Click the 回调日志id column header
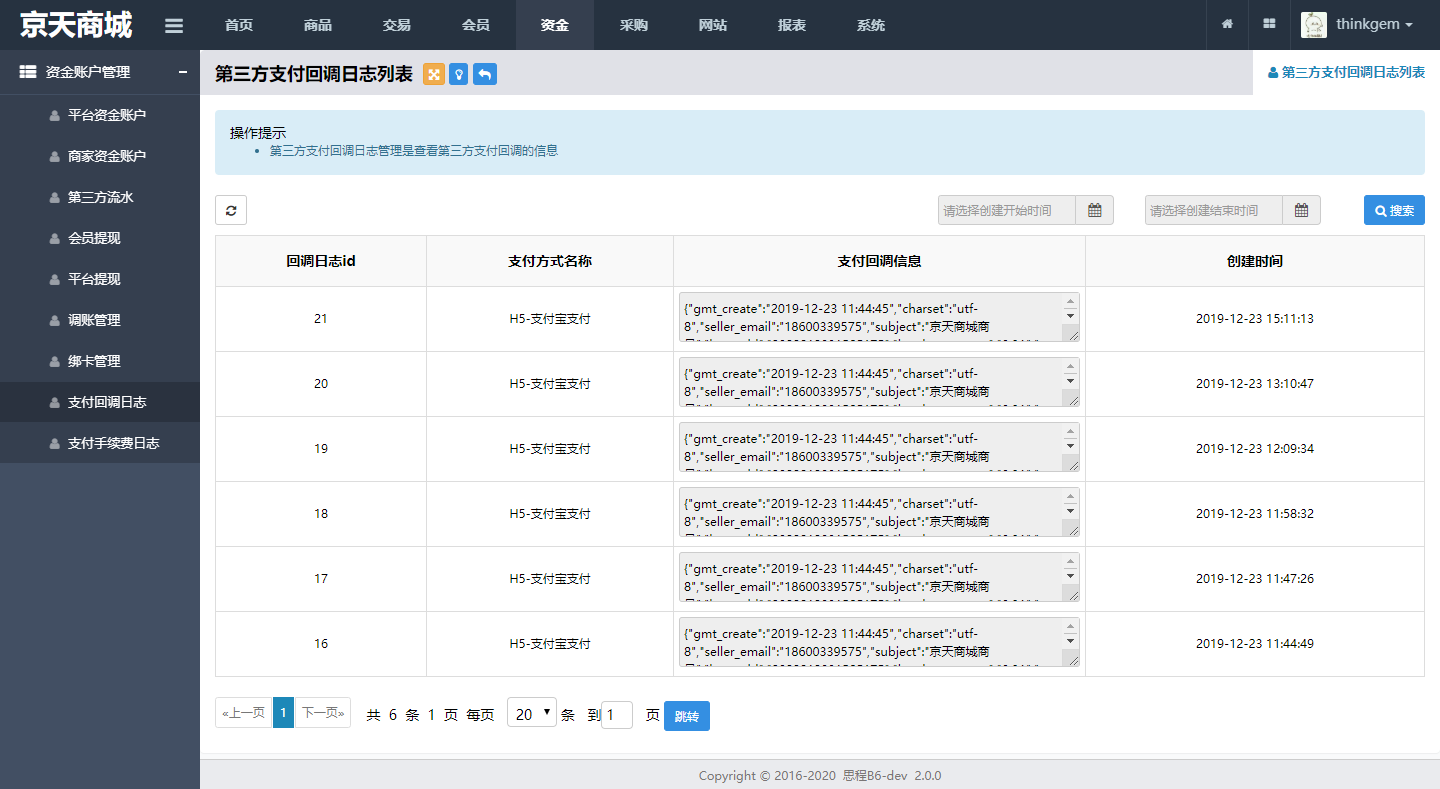Image resolution: width=1440 pixels, height=789 pixels. pos(321,261)
